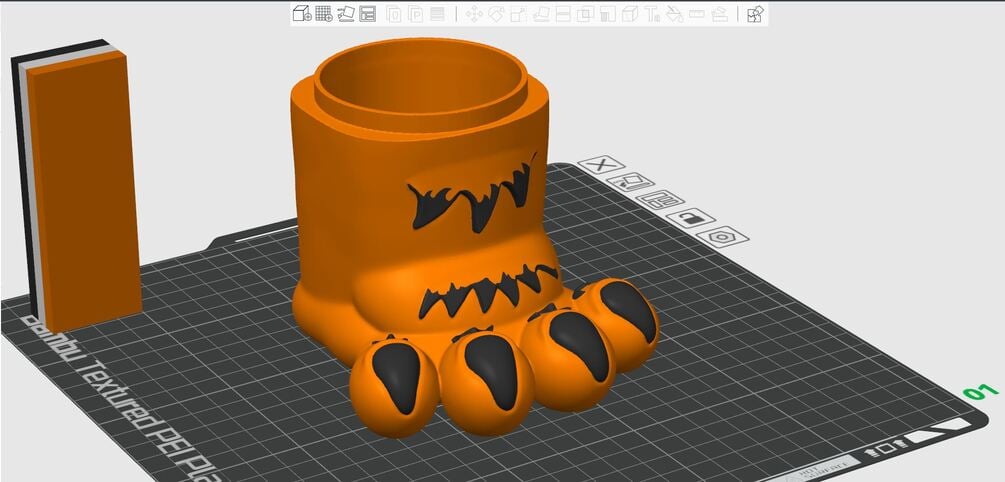
Task: Select the Seam painting tool
Action: pos(630,13)
